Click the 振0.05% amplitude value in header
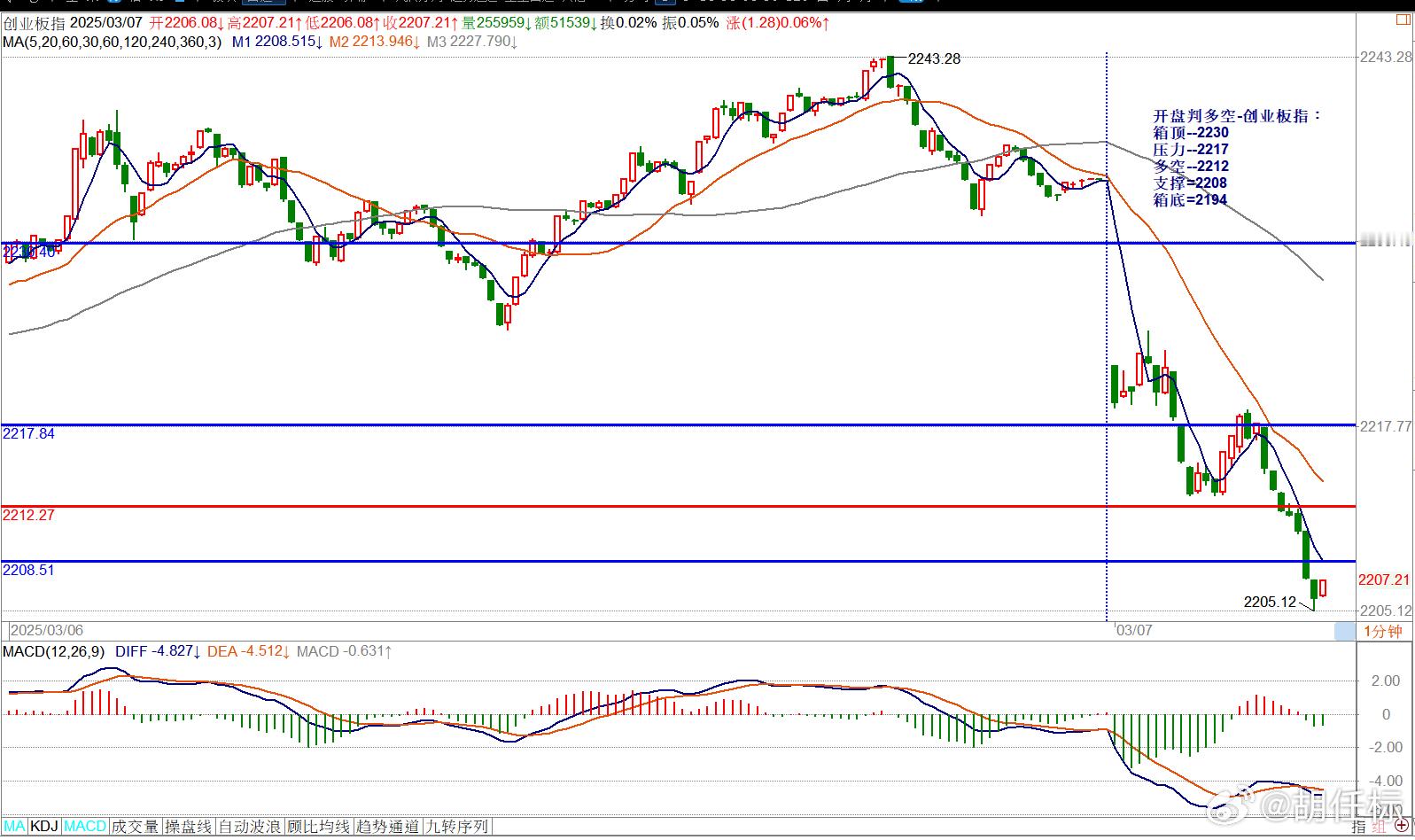This screenshot has width=1415, height=840. 690,23
